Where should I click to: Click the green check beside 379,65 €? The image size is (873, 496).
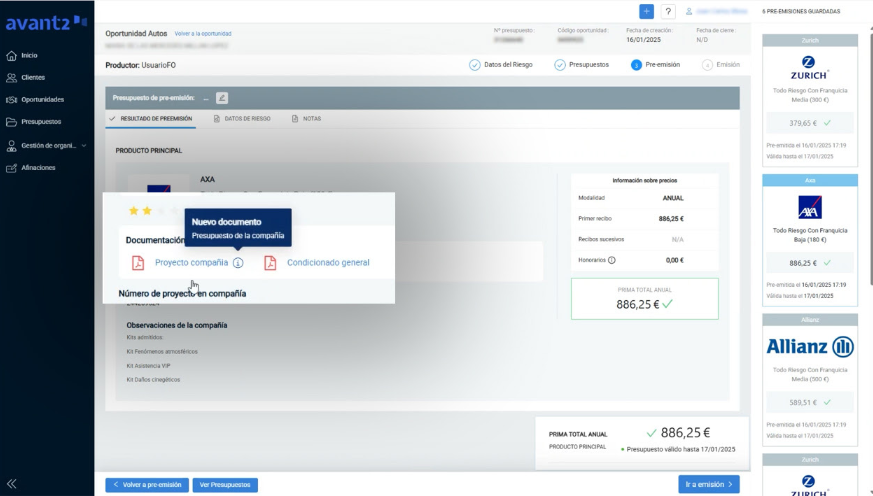pyautogui.click(x=827, y=123)
